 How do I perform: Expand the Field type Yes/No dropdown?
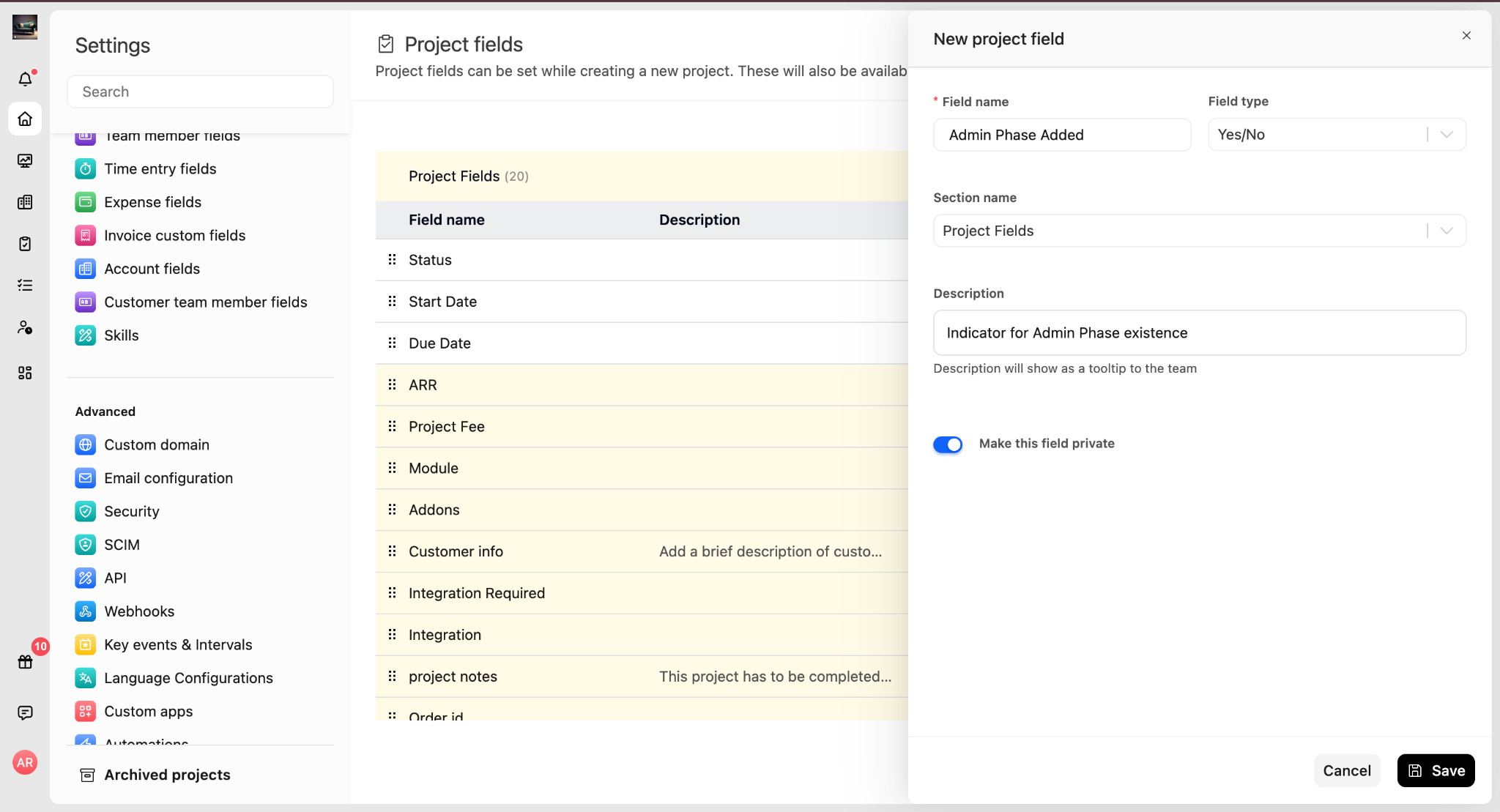[1336, 135]
